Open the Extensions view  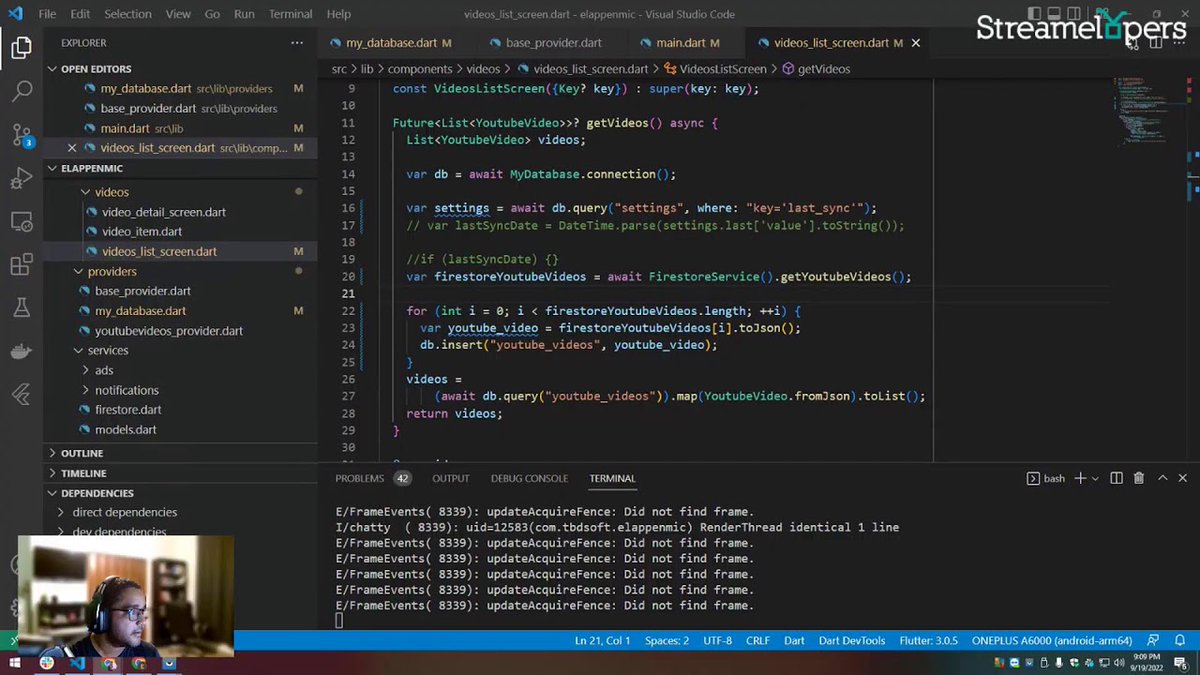pos(22,264)
